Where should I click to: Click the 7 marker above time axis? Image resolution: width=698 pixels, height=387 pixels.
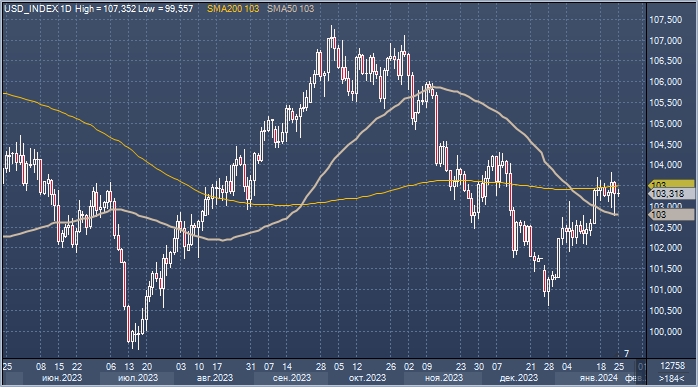coord(626,354)
